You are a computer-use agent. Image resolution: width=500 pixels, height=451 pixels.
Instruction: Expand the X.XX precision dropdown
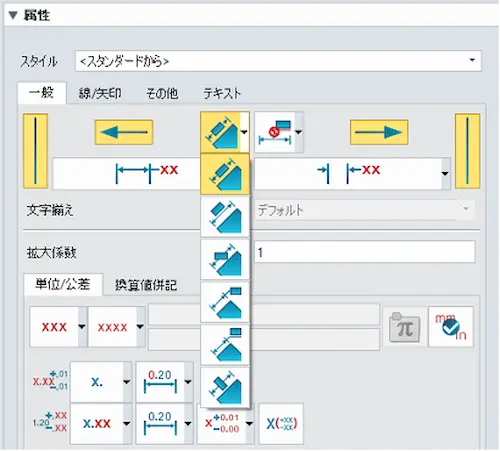[127, 424]
